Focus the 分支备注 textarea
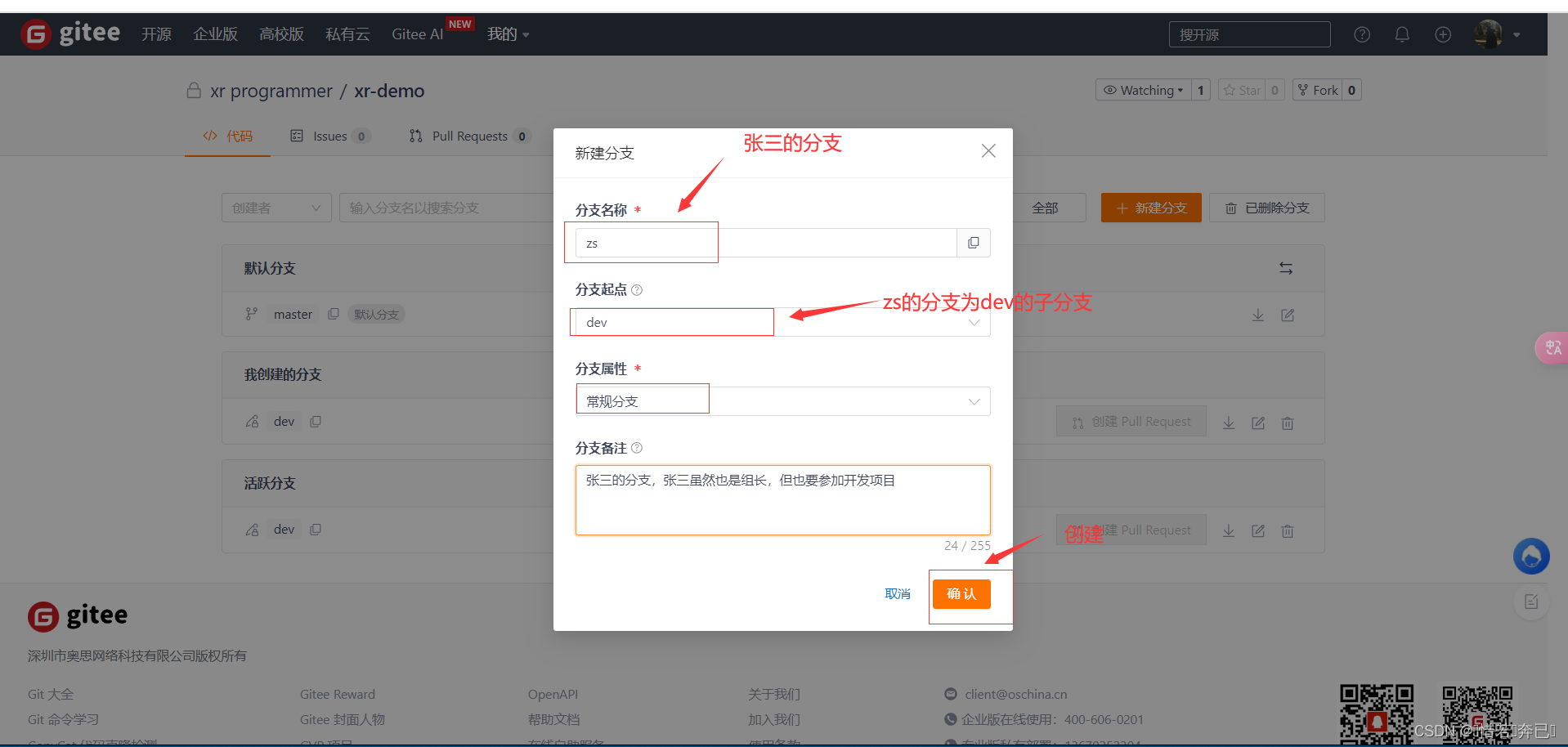Screen dimensions: 1568x747 [x=782, y=500]
